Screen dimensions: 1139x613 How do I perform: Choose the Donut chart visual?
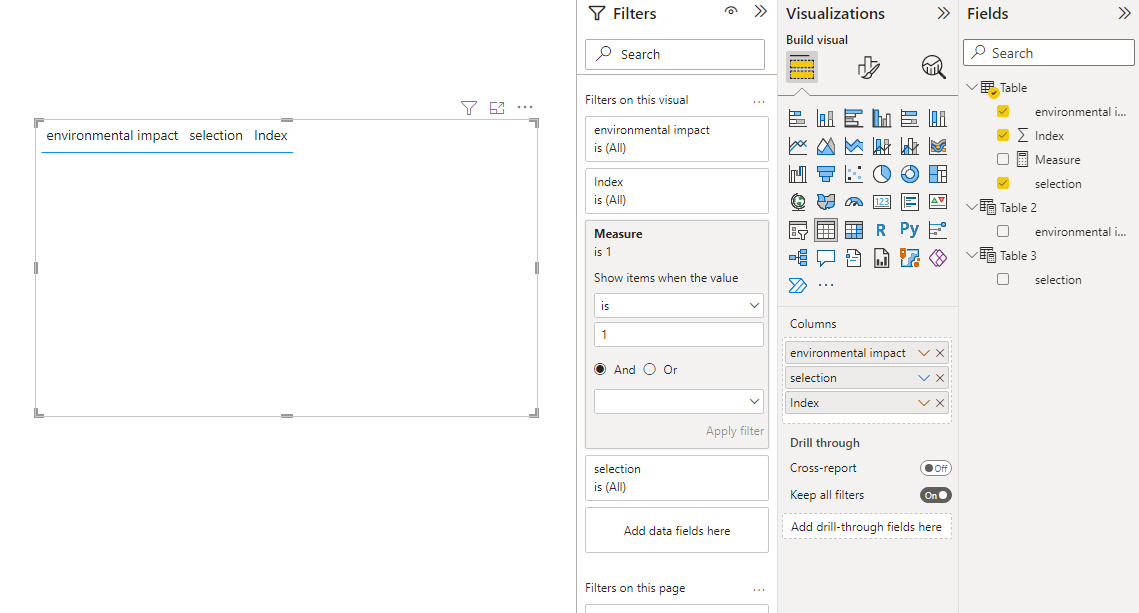click(x=909, y=174)
